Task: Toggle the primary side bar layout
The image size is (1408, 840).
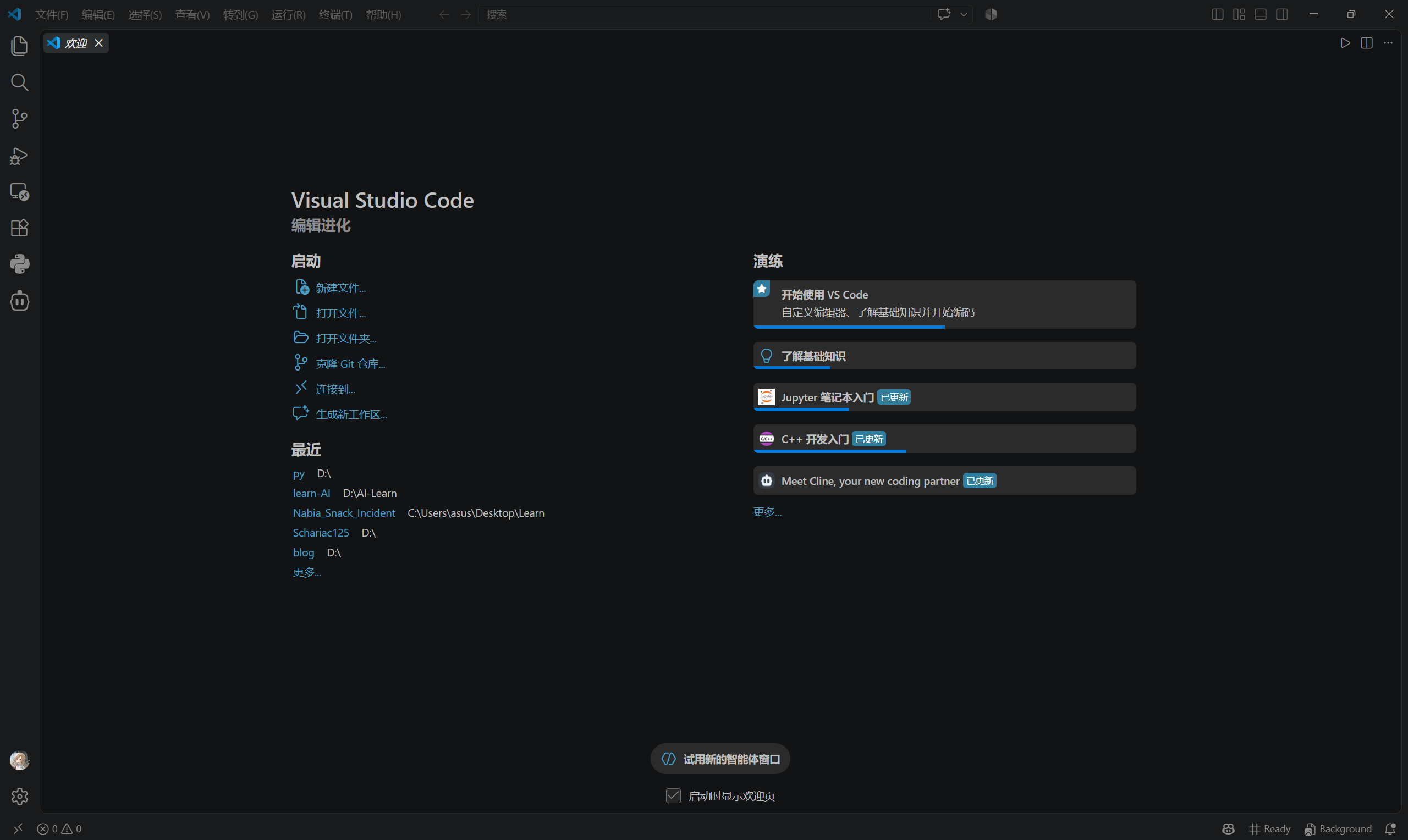Action: [1217, 14]
